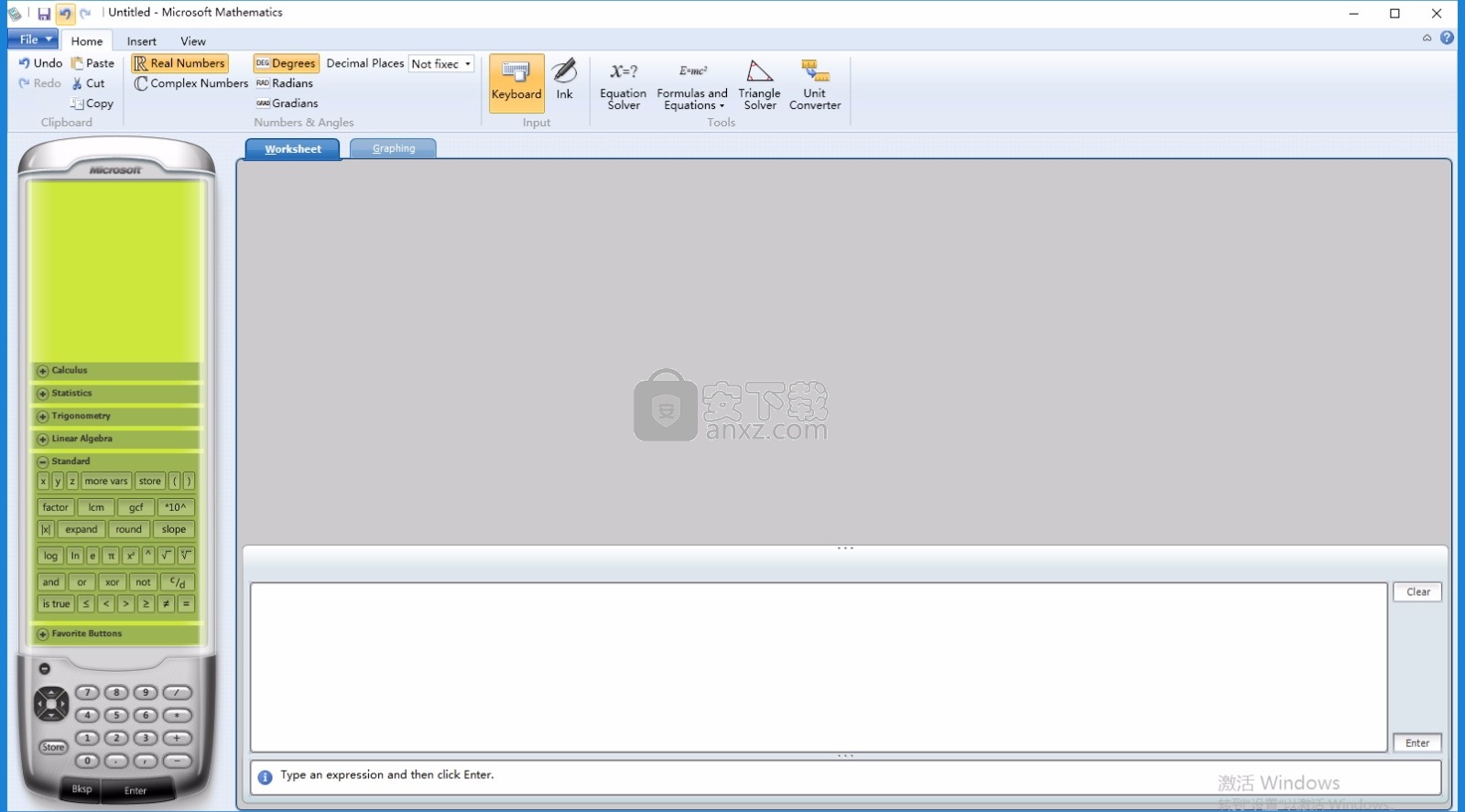
Task: Switch to the Home ribbon tab
Action: coord(87,41)
